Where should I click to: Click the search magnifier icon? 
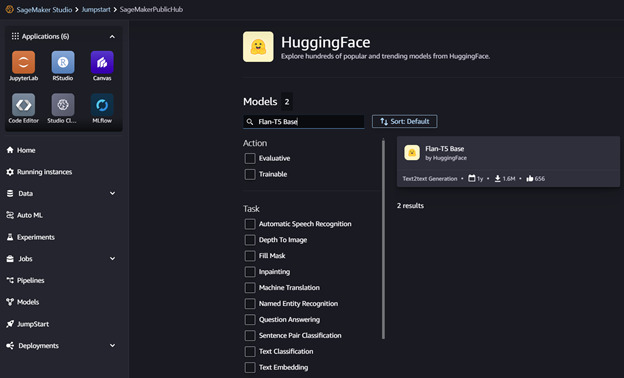pos(250,122)
